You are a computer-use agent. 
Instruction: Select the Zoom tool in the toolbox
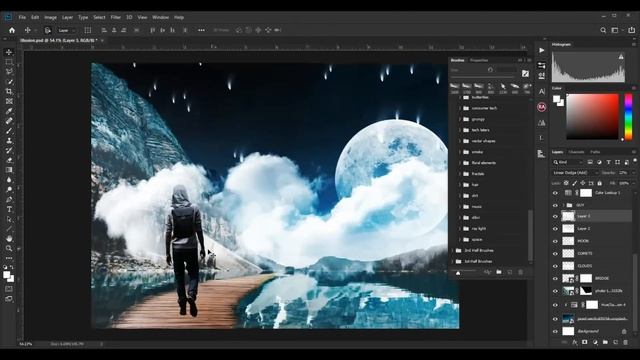coord(9,248)
